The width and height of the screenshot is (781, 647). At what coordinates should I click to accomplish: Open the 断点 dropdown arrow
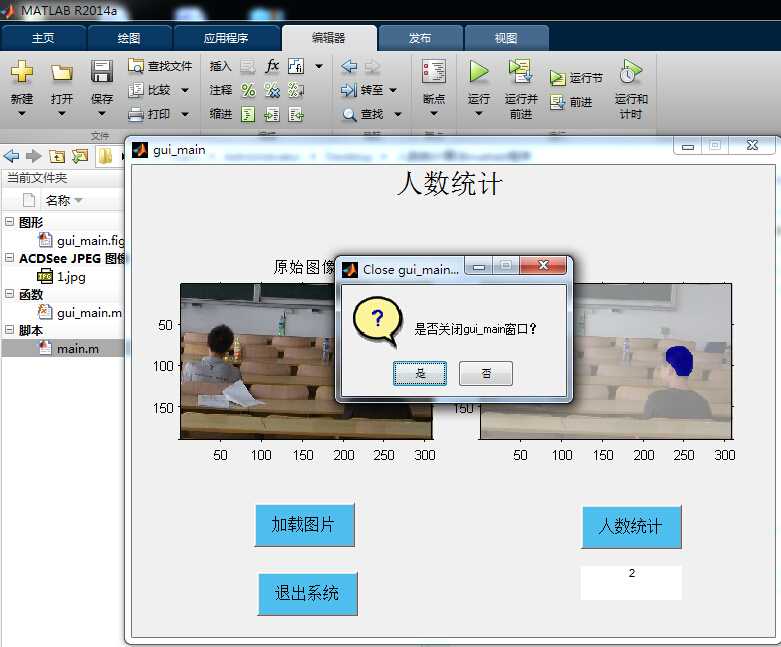tap(434, 114)
